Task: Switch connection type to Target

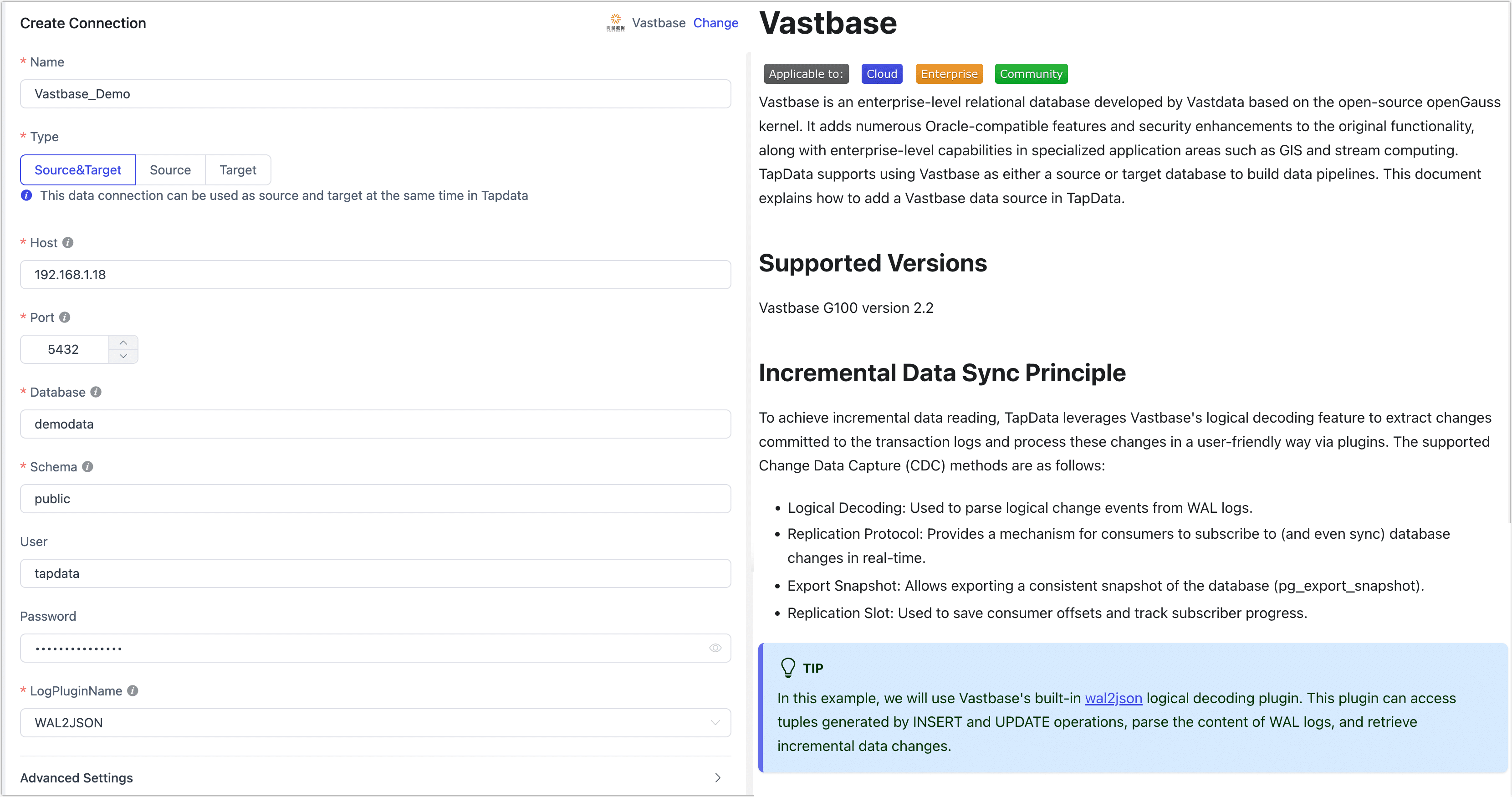Action: (x=238, y=169)
